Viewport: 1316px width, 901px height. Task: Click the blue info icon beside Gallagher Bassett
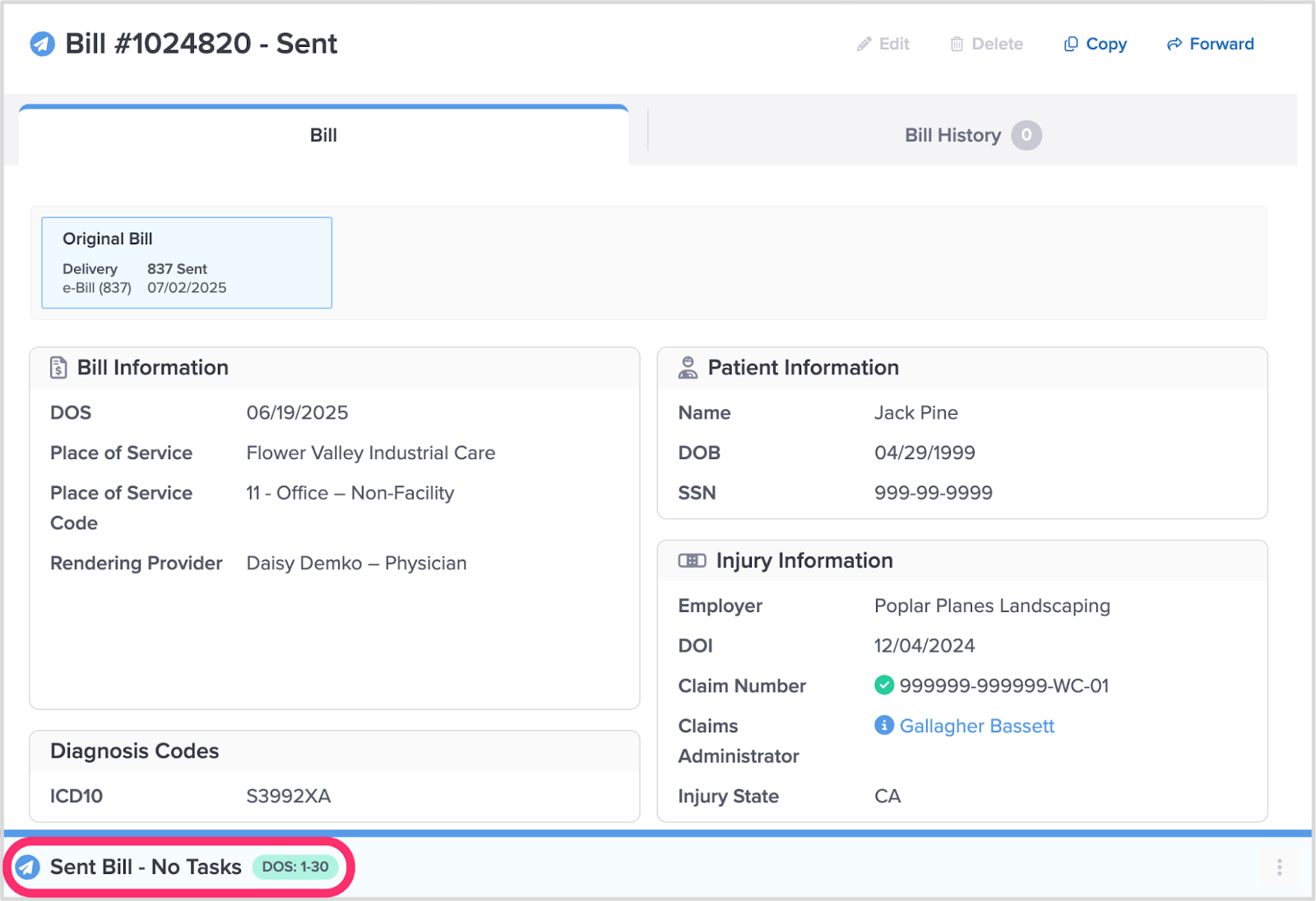point(884,726)
